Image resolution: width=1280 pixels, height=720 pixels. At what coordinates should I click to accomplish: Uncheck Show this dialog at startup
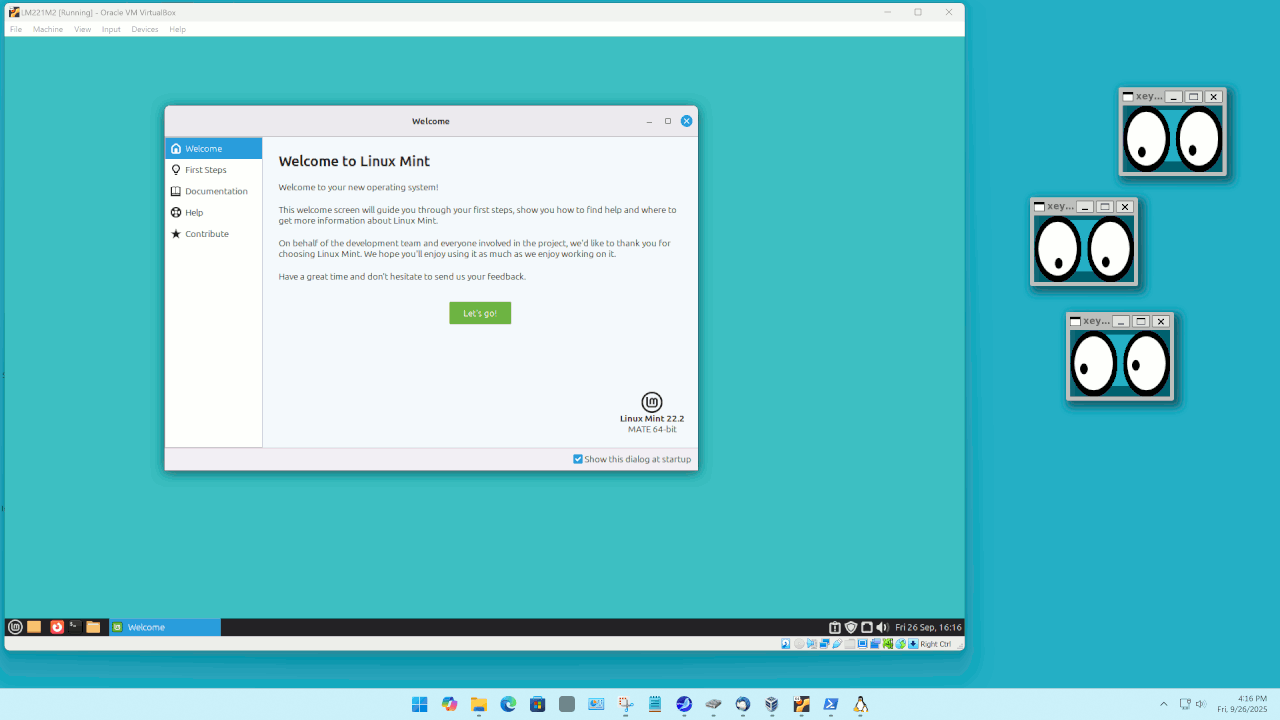click(578, 459)
